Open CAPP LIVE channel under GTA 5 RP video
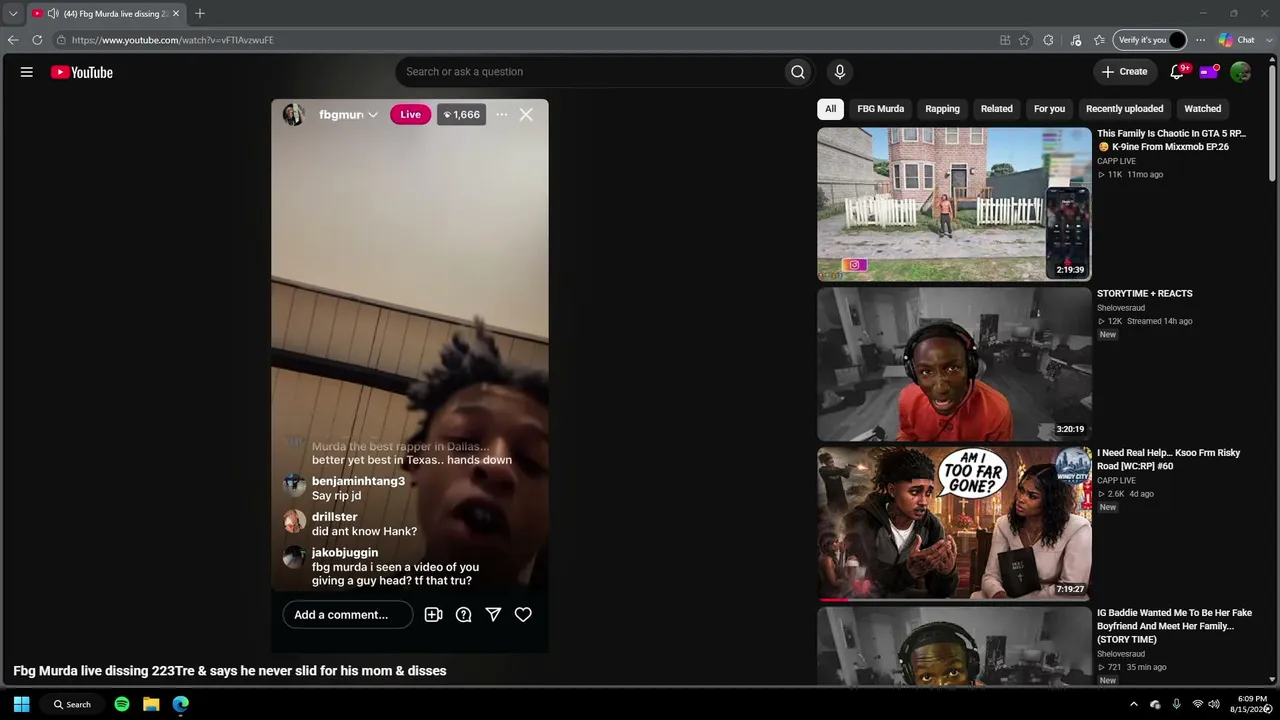 [x=1116, y=161]
